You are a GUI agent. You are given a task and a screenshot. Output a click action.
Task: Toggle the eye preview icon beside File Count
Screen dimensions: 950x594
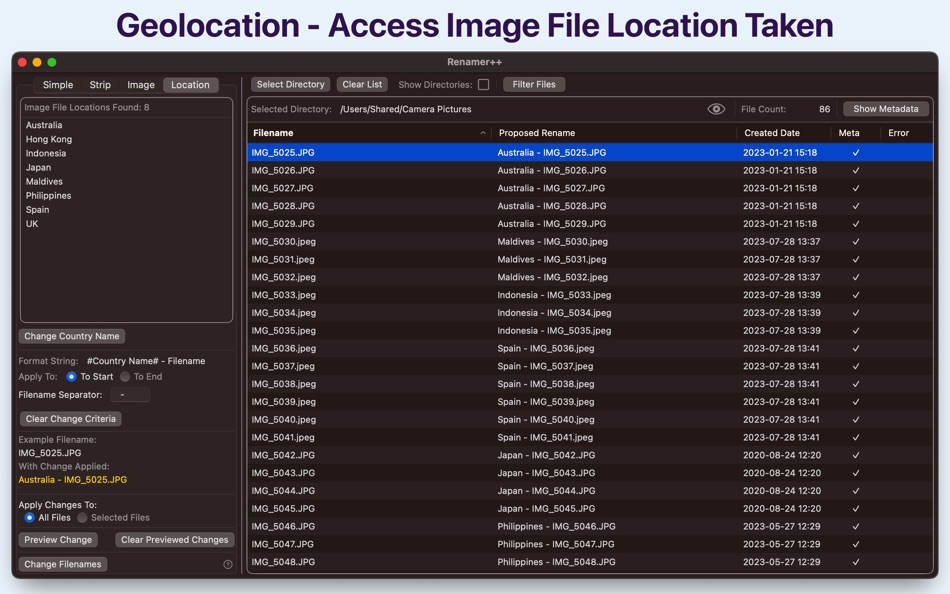(x=716, y=108)
